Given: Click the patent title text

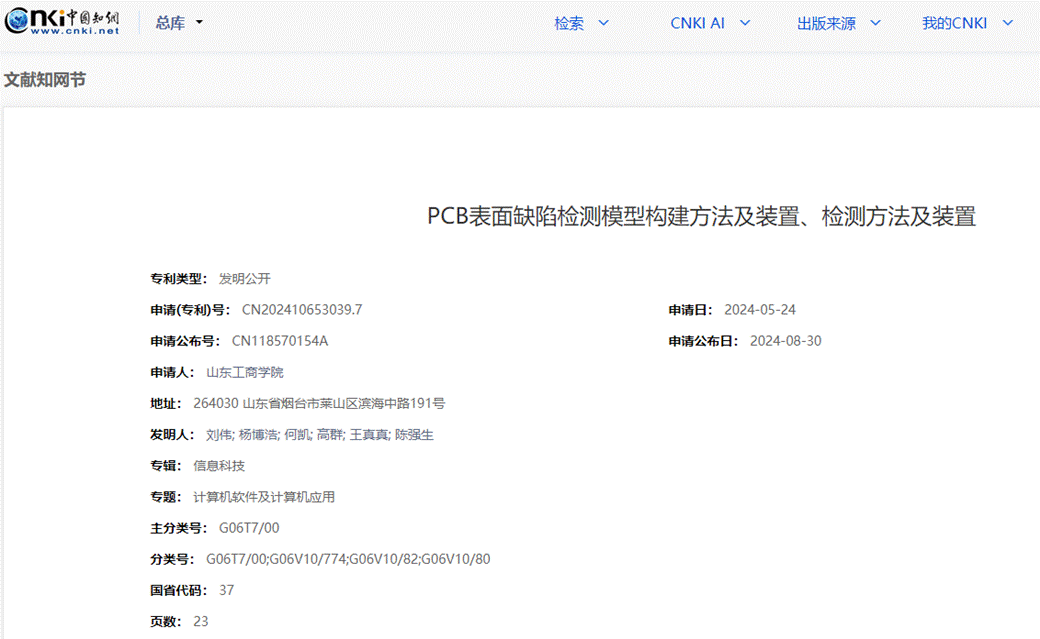Looking at the screenshot, I should [x=701, y=216].
